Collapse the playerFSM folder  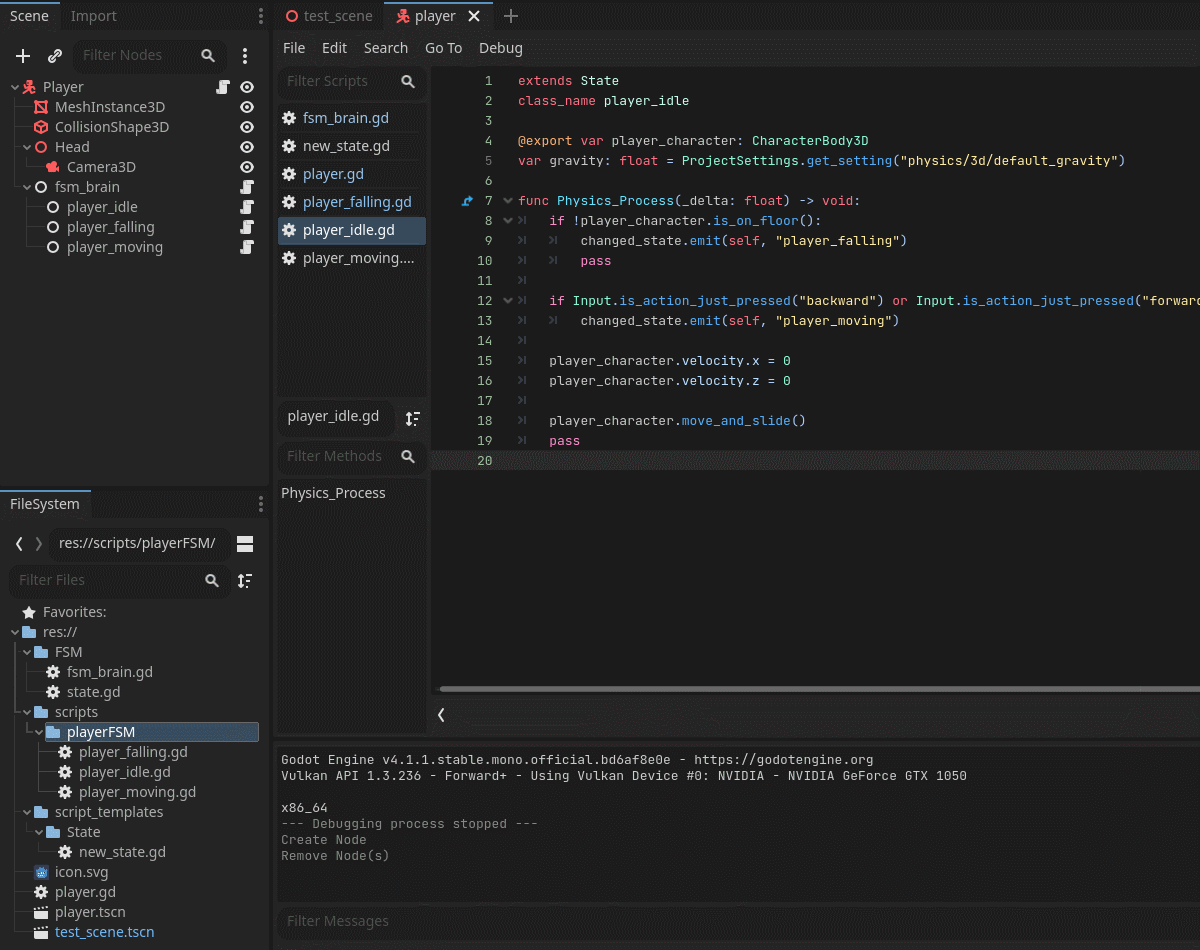point(39,732)
